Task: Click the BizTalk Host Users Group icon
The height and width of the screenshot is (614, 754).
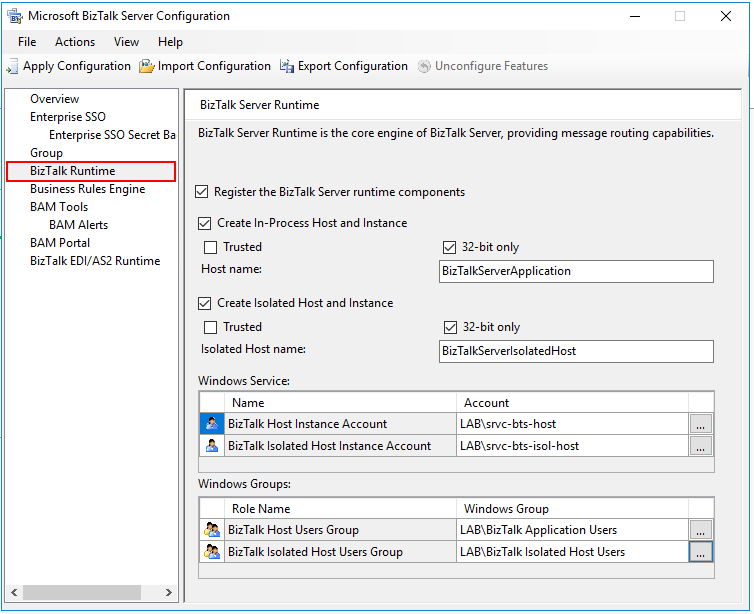Action: 212,530
